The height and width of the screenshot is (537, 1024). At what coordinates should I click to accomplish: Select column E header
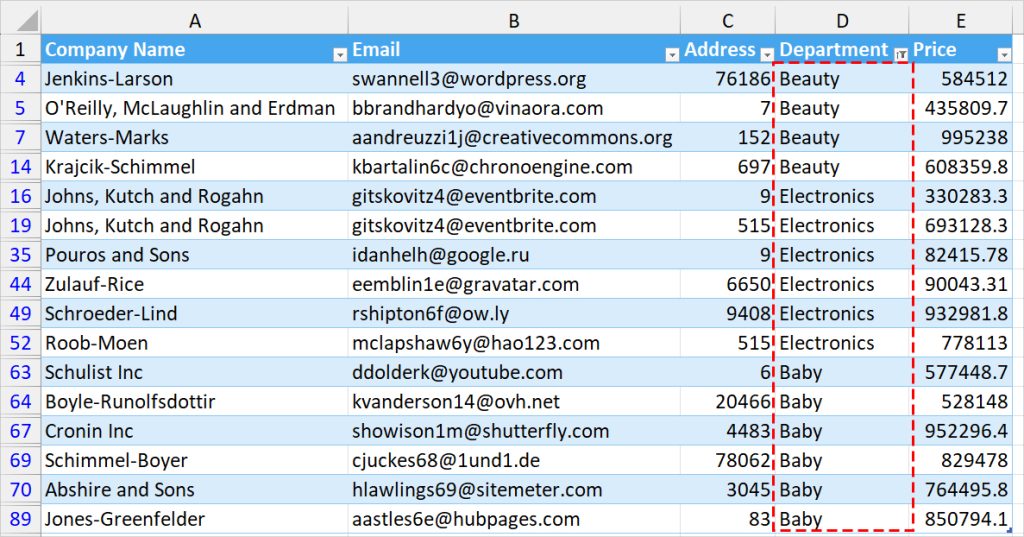click(961, 21)
